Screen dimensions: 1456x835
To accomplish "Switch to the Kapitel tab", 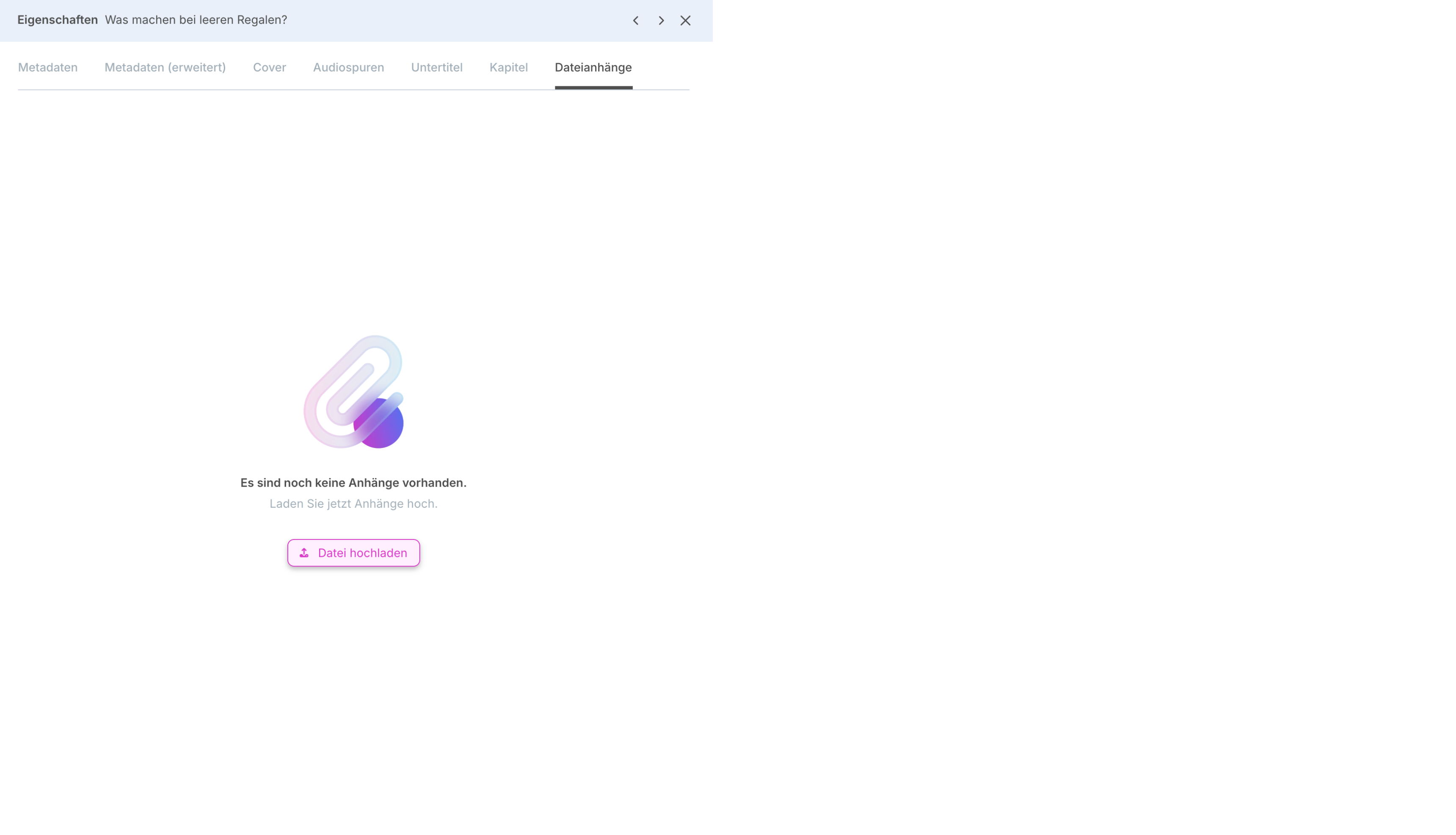I will 508,68.
